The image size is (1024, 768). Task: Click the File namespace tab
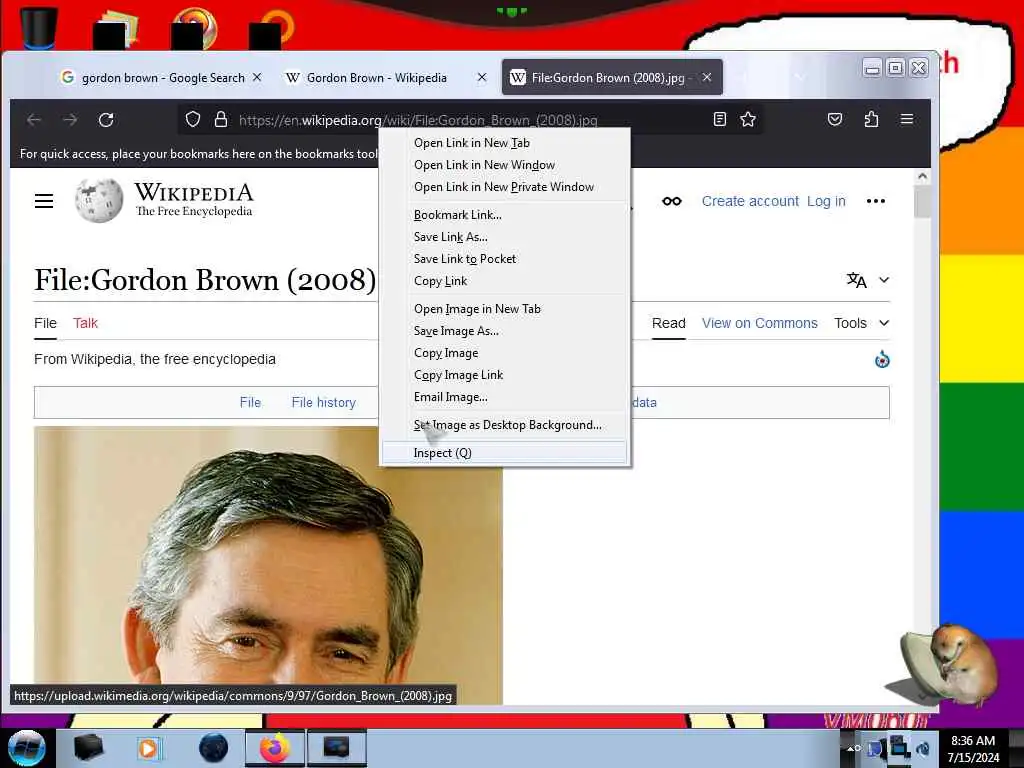pyautogui.click(x=45, y=323)
